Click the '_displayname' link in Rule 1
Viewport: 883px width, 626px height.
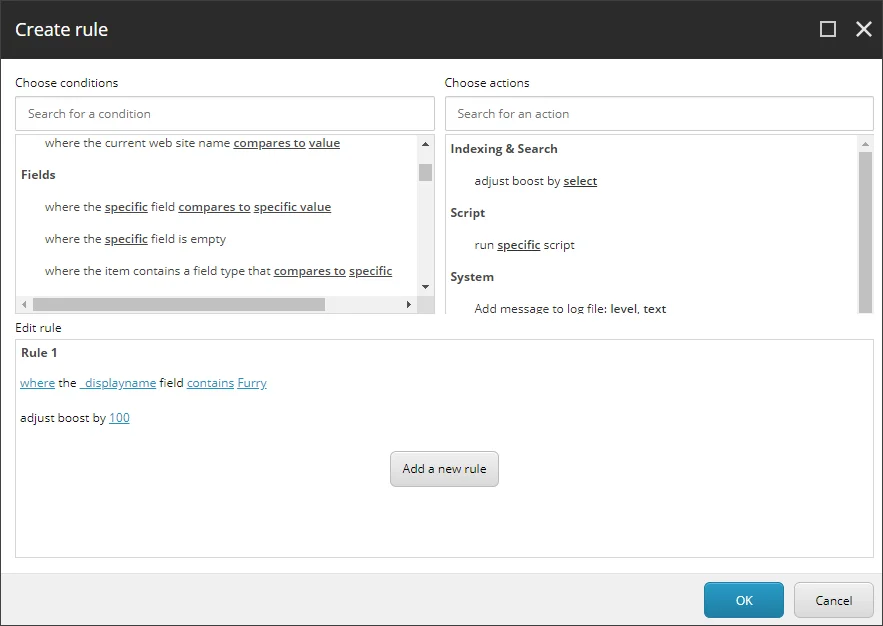[118, 383]
